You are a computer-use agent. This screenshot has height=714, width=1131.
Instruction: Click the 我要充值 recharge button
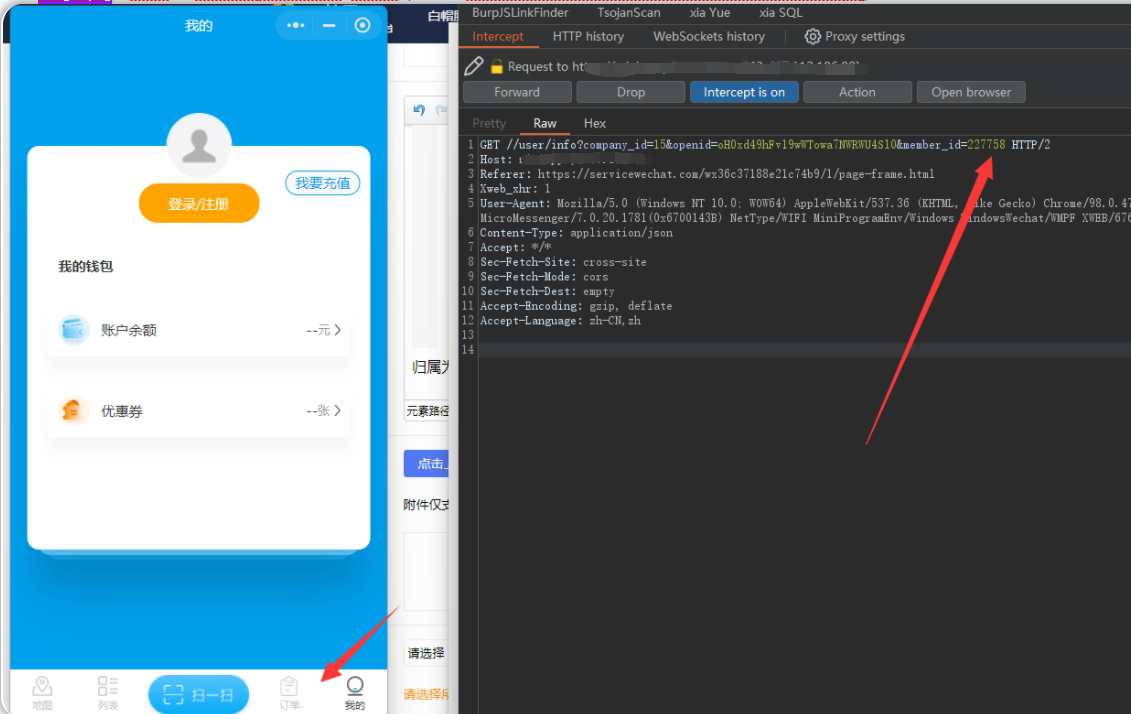[x=322, y=183]
